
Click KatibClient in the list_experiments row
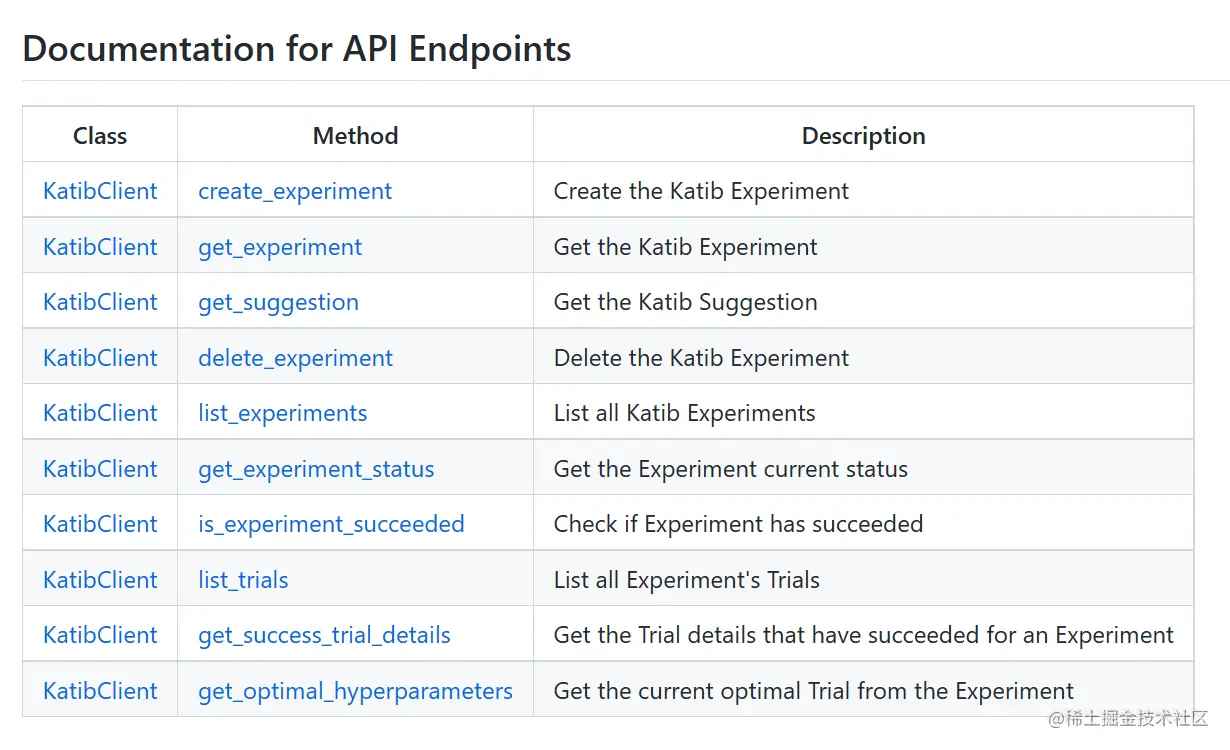[100, 413]
